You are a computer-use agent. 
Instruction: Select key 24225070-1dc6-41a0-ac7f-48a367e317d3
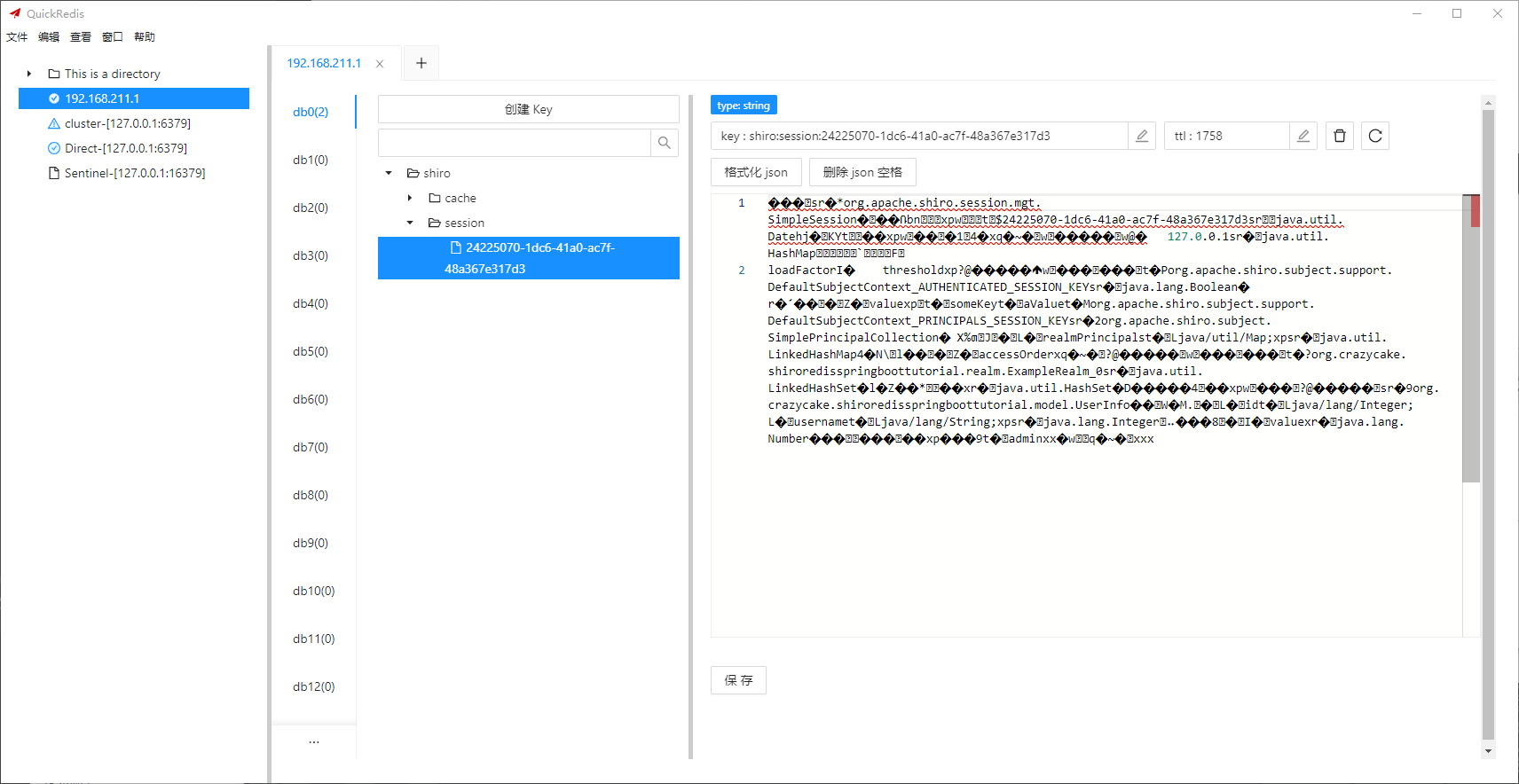coord(529,258)
